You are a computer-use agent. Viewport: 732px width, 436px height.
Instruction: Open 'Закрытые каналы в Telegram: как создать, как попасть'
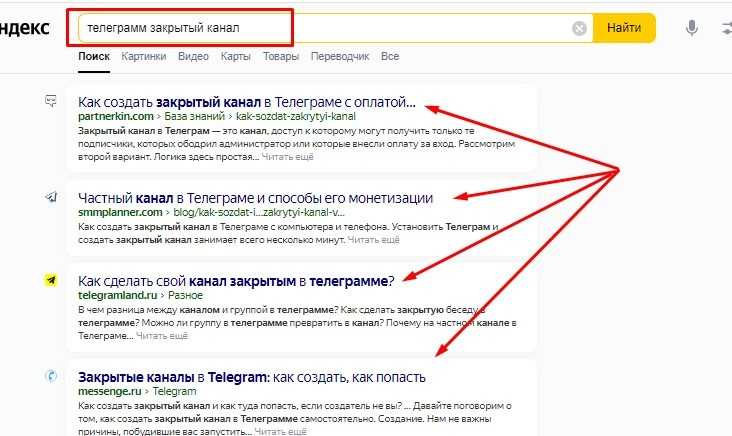[252, 377]
